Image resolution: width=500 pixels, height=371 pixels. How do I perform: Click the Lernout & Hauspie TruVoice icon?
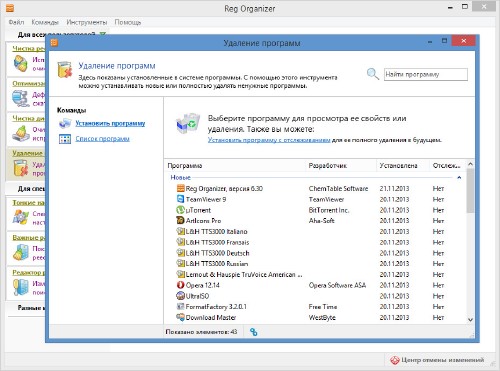pos(180,274)
